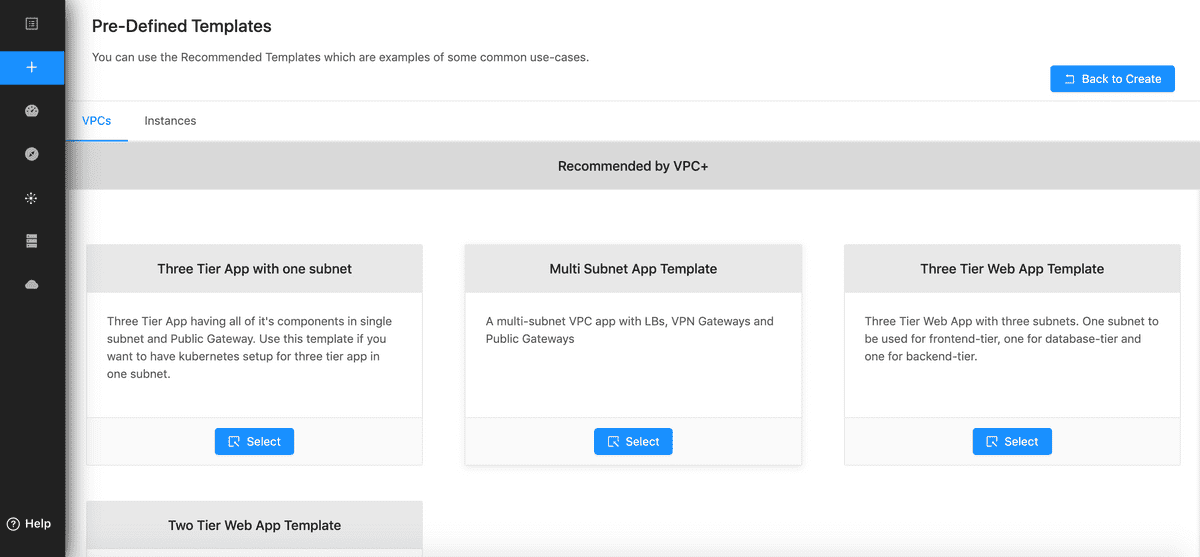Click the hub network sidebar icon
The height and width of the screenshot is (557, 1200).
[32, 198]
